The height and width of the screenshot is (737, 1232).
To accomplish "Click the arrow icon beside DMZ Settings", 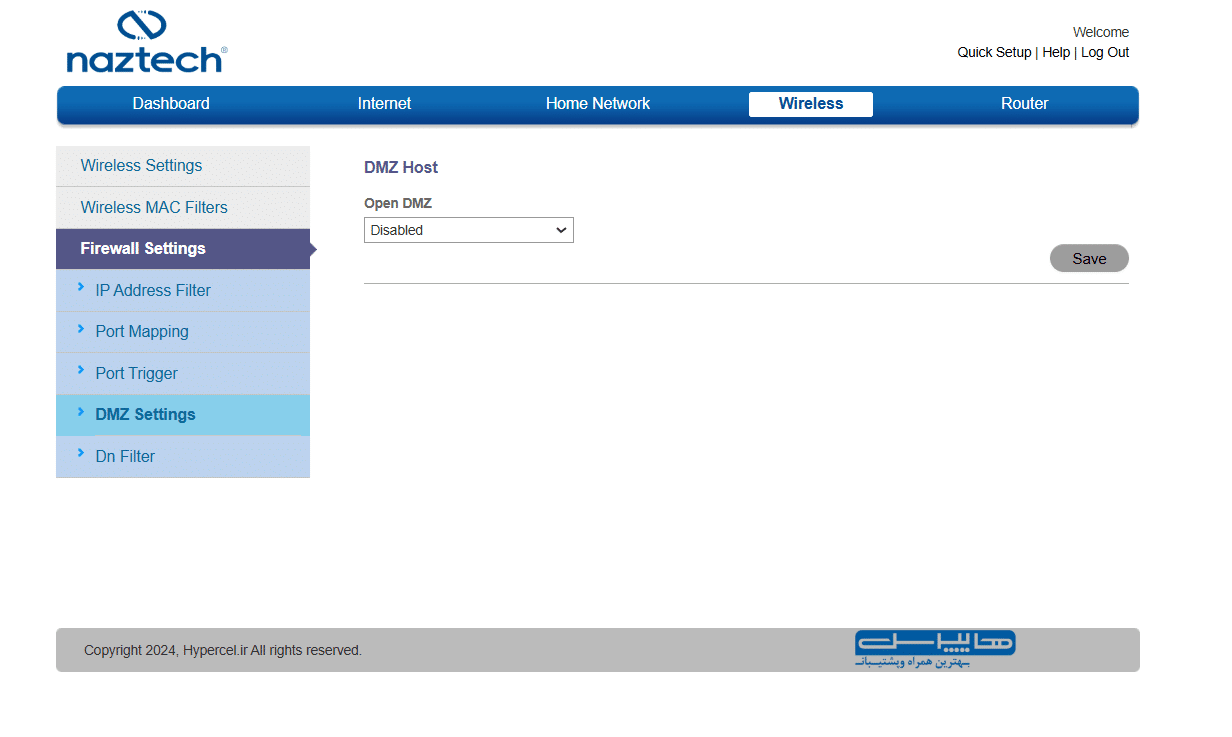I will point(80,412).
